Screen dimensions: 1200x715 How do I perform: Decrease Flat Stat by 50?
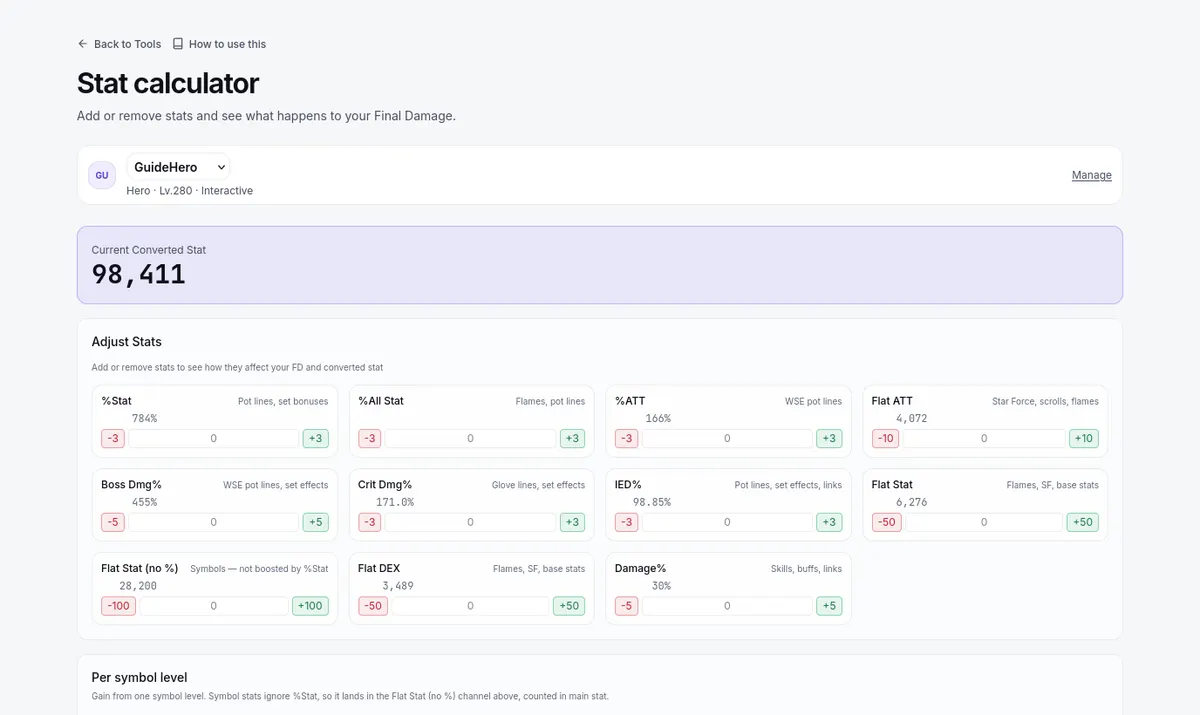[x=885, y=522]
